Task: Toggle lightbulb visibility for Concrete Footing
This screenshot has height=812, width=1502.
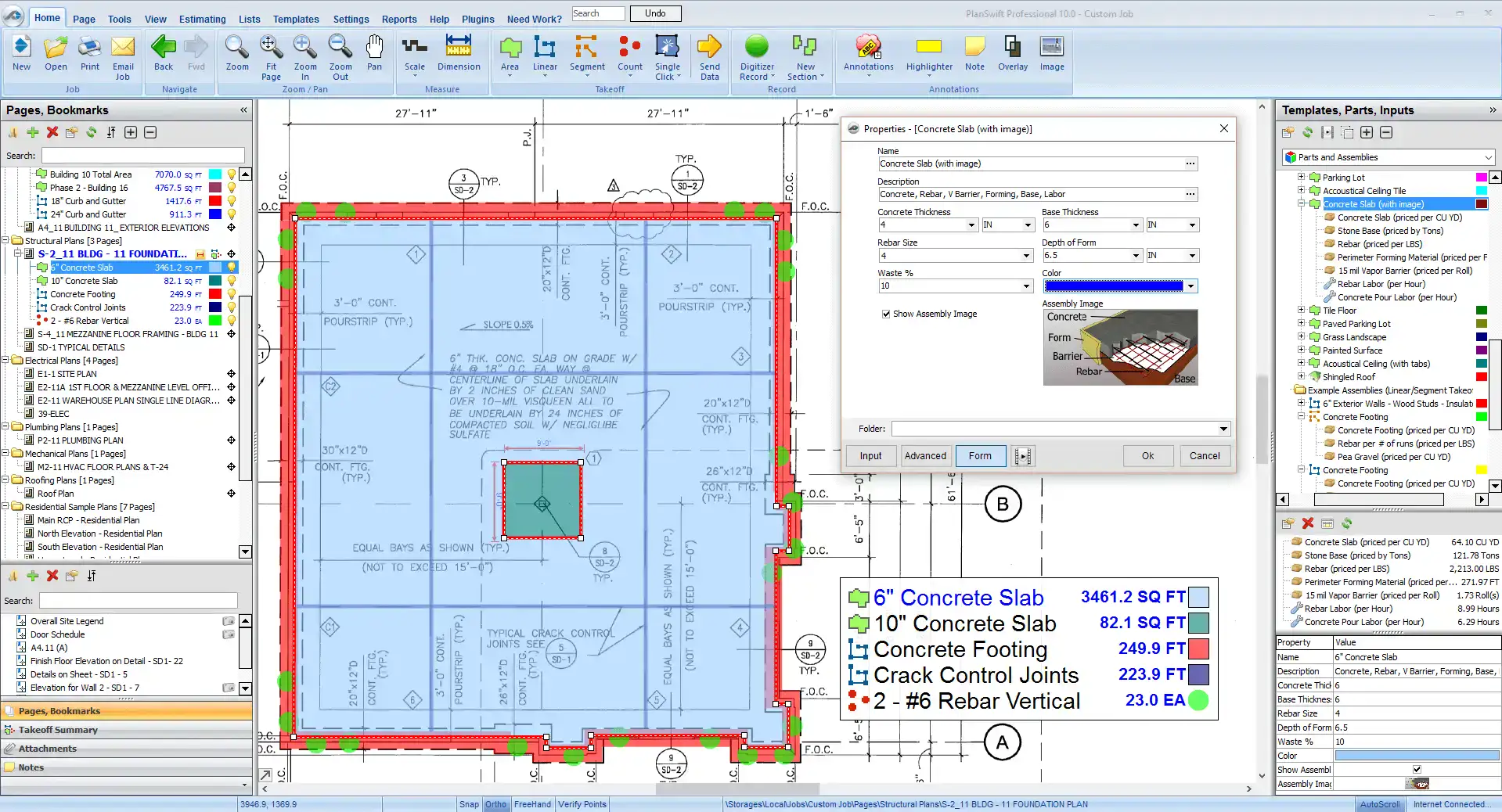Action: click(232, 294)
